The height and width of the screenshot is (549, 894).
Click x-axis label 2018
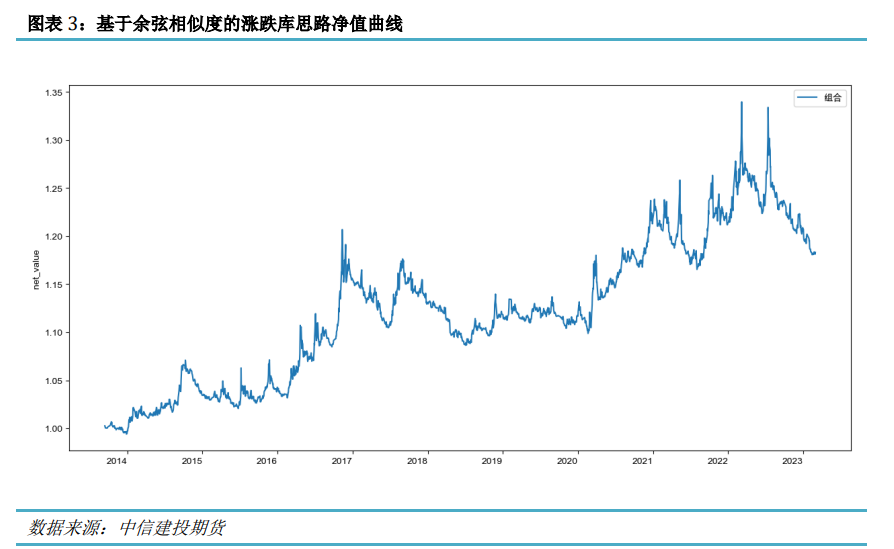417,461
